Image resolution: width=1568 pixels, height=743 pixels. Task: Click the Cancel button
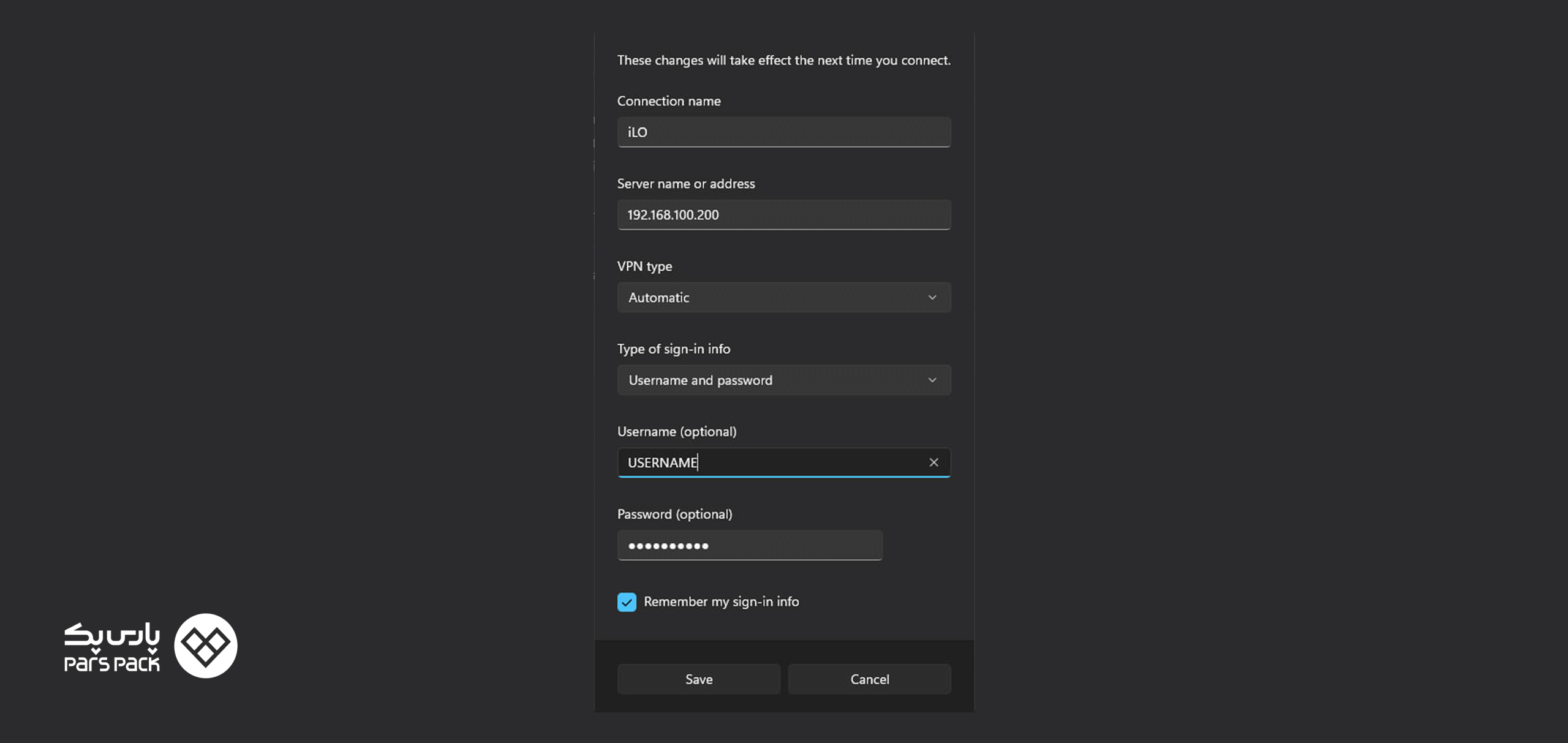870,679
